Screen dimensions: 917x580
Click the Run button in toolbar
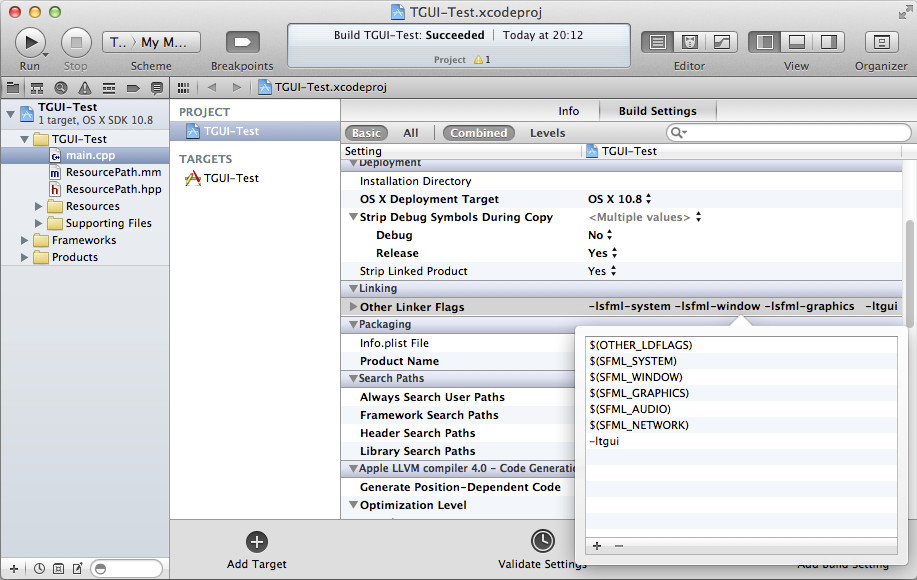point(30,42)
